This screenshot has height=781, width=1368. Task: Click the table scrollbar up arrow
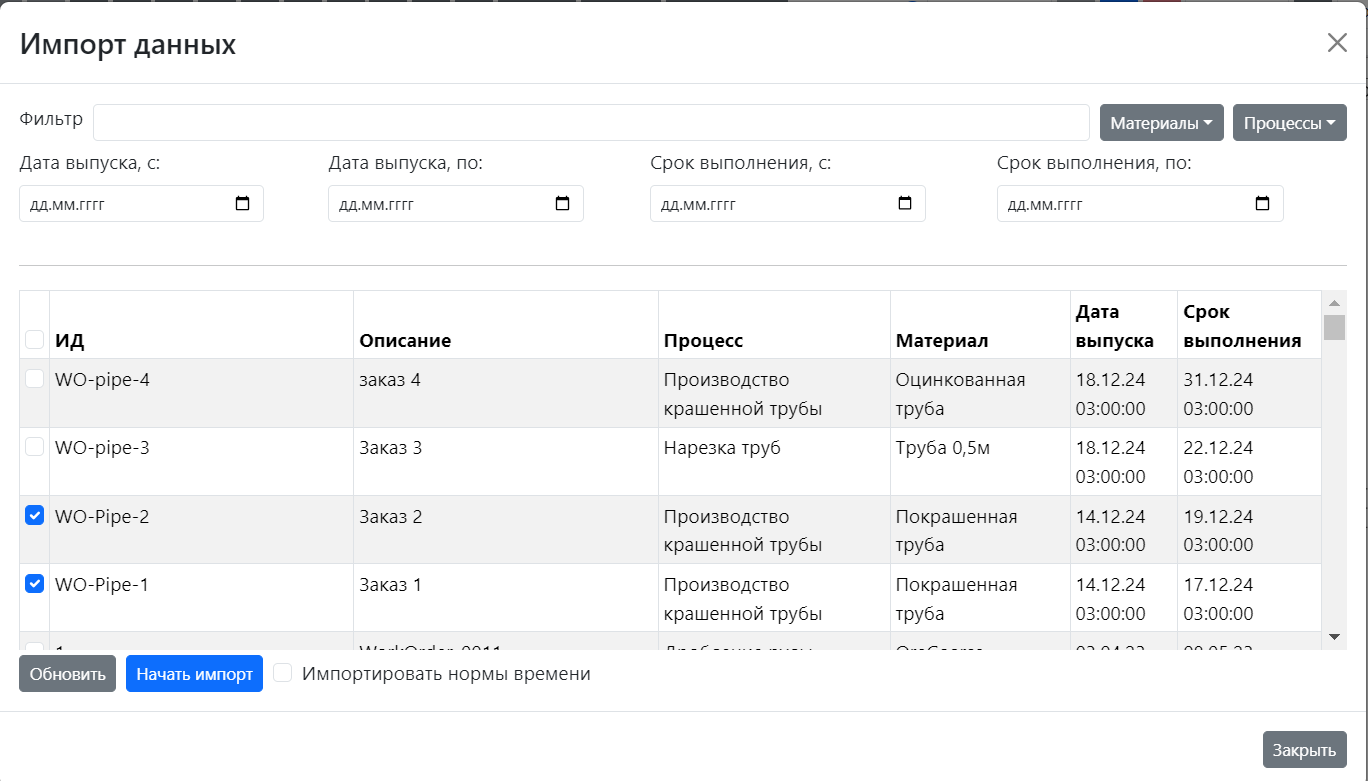[1334, 302]
